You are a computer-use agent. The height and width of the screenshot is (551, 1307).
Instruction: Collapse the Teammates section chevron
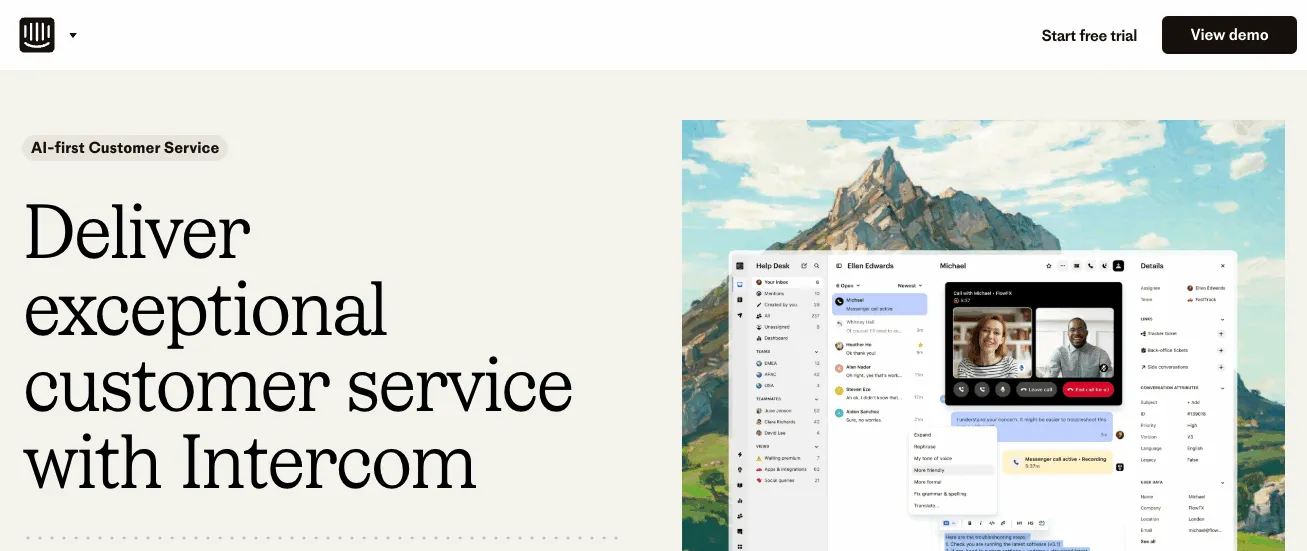point(817,399)
